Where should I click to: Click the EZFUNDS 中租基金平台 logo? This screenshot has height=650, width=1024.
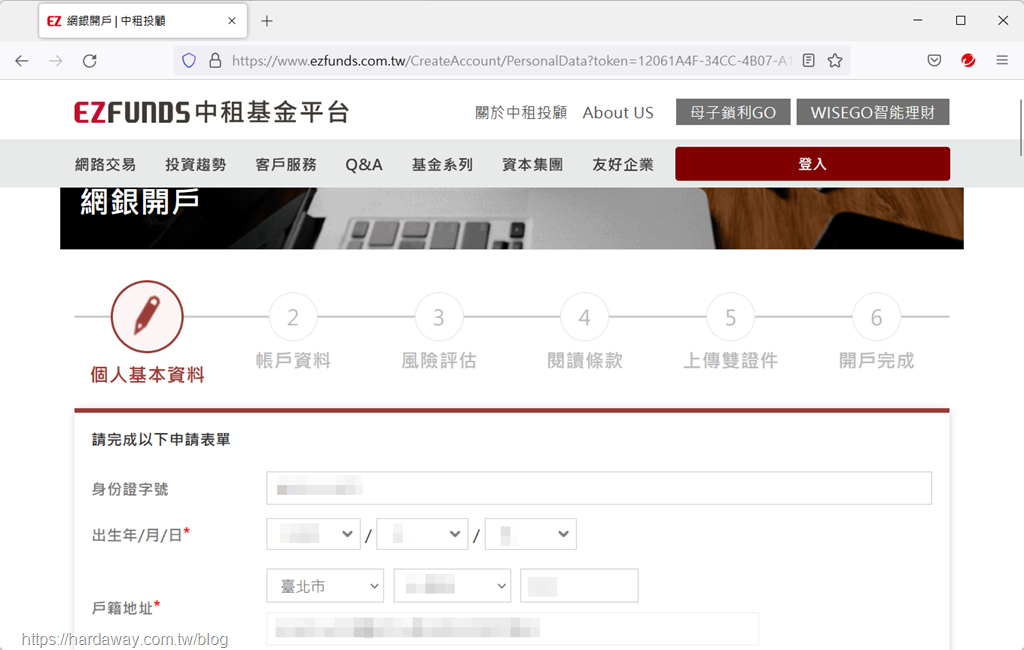point(212,112)
